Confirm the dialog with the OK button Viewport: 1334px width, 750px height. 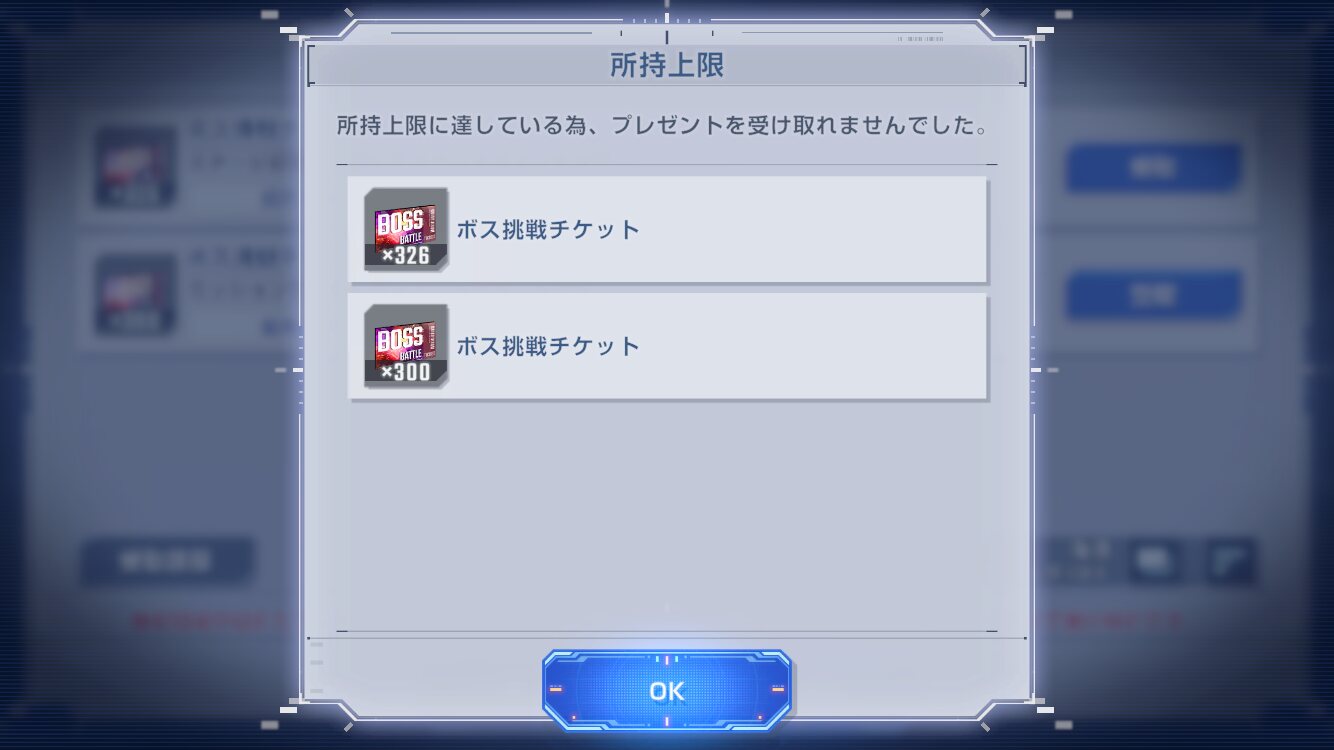coord(667,691)
